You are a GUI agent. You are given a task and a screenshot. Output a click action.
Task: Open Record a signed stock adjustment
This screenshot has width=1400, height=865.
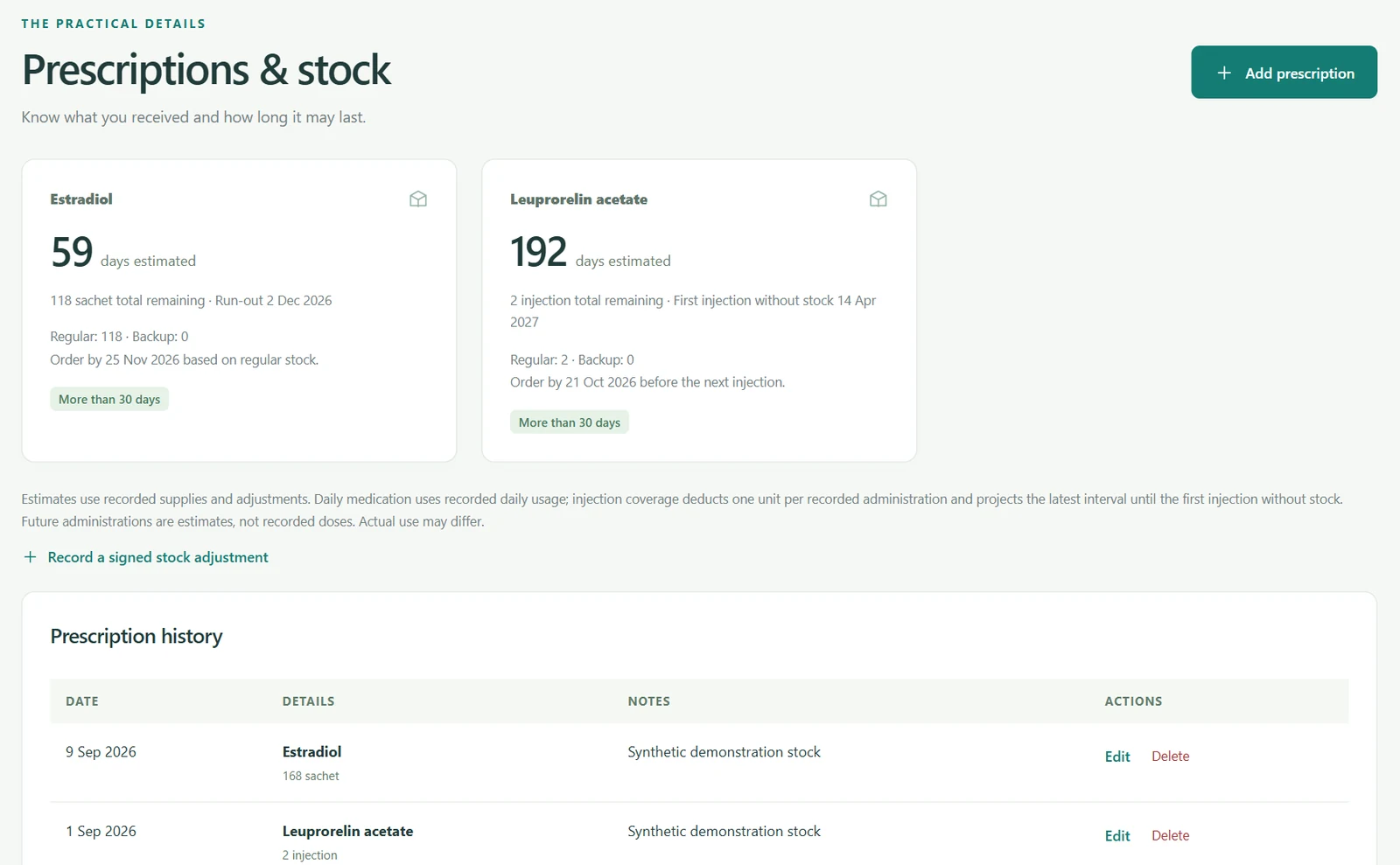tap(145, 557)
